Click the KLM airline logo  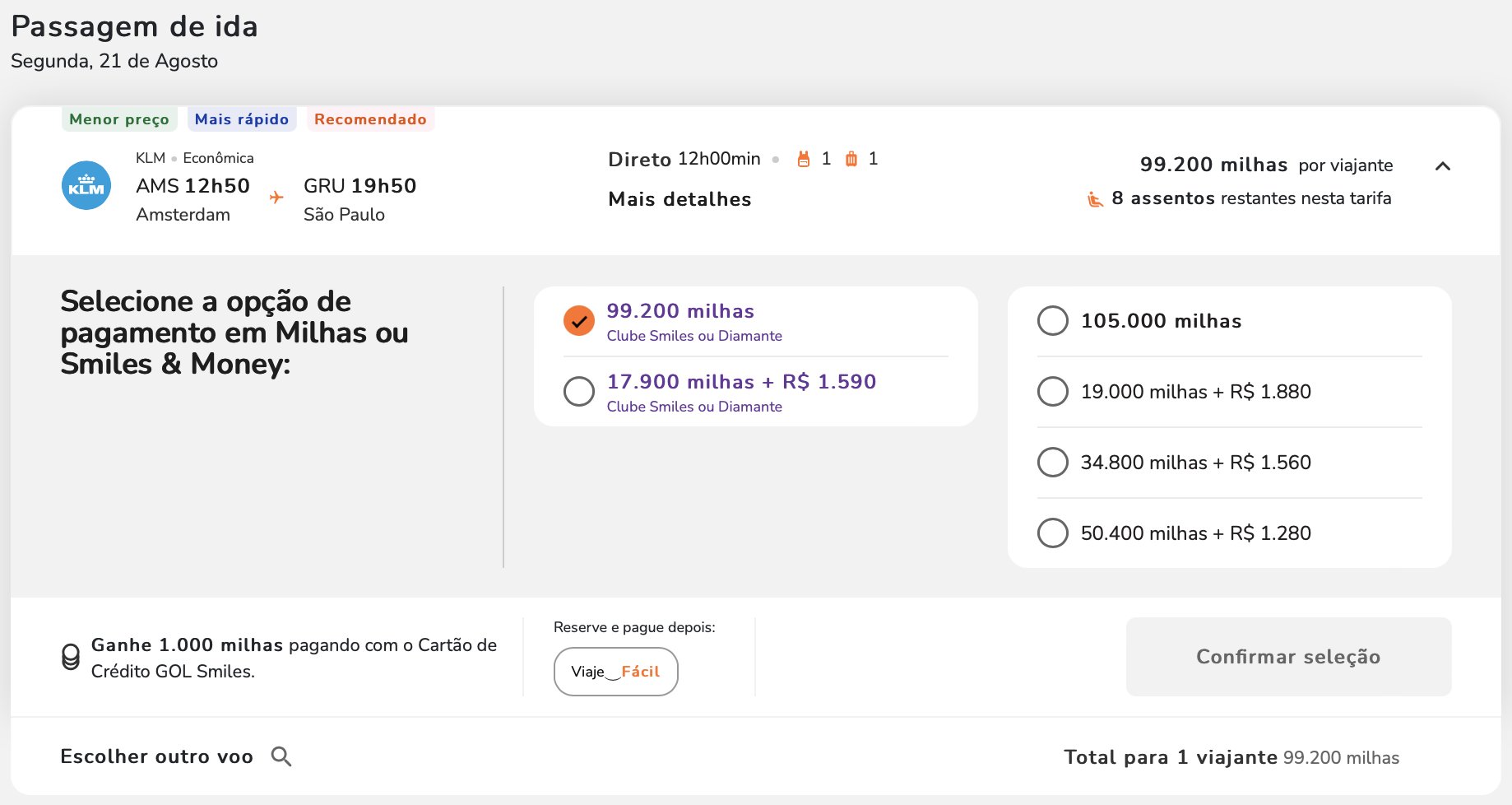click(x=86, y=185)
